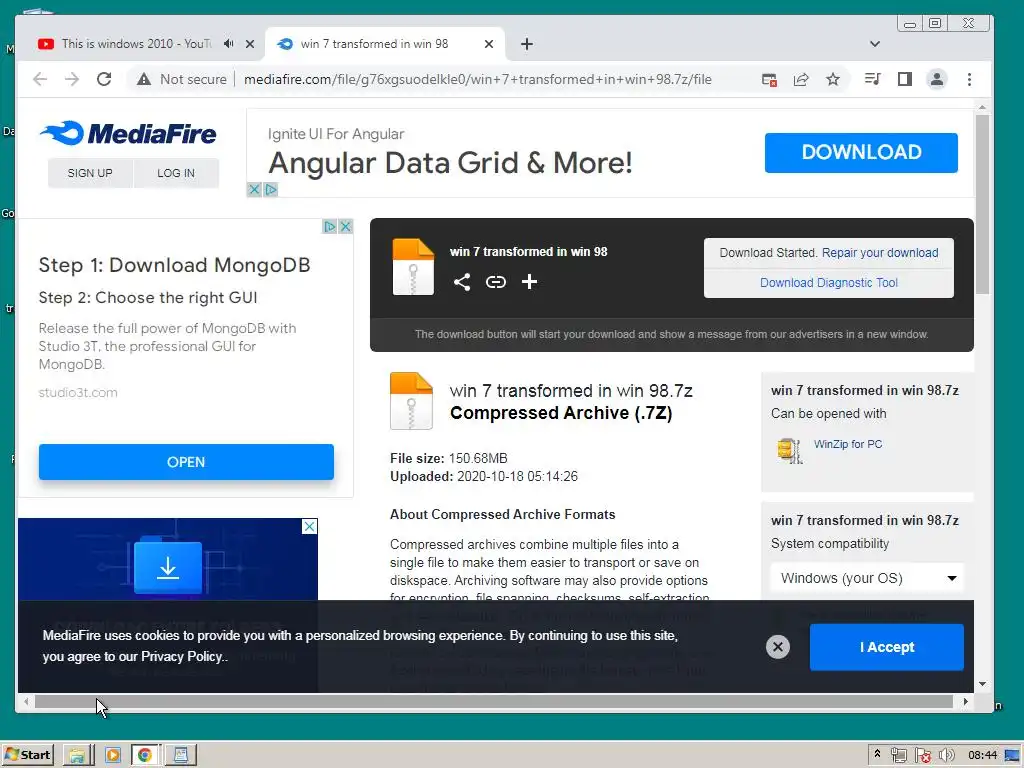Launch the media player taskbar icon
This screenshot has height=768, width=1024.
click(x=112, y=756)
